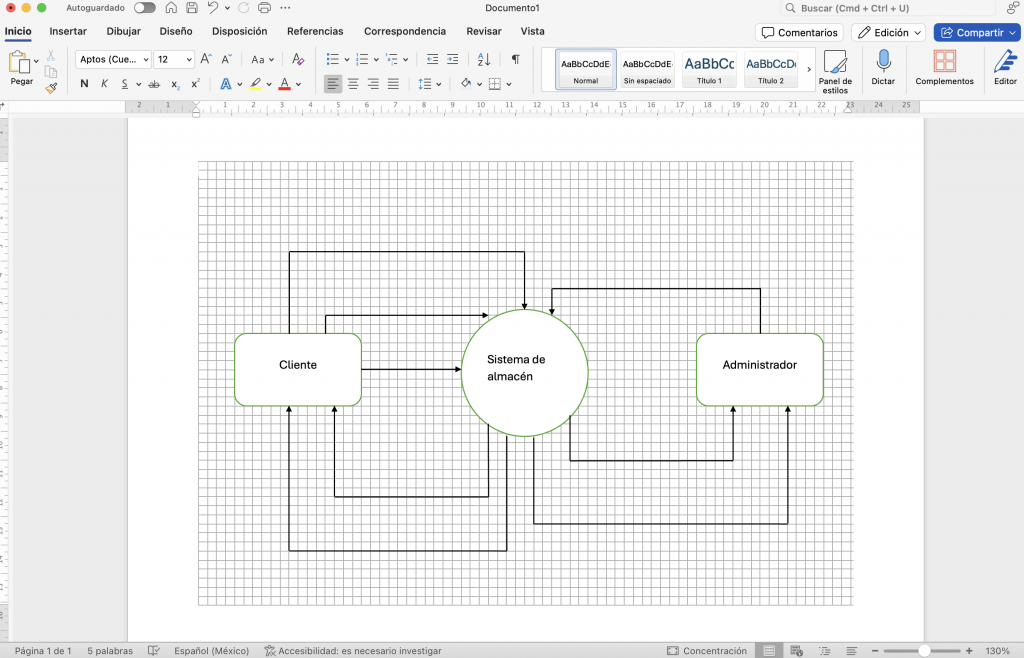Switch to the Diseño tab
The image size is (1024, 658).
(x=176, y=31)
